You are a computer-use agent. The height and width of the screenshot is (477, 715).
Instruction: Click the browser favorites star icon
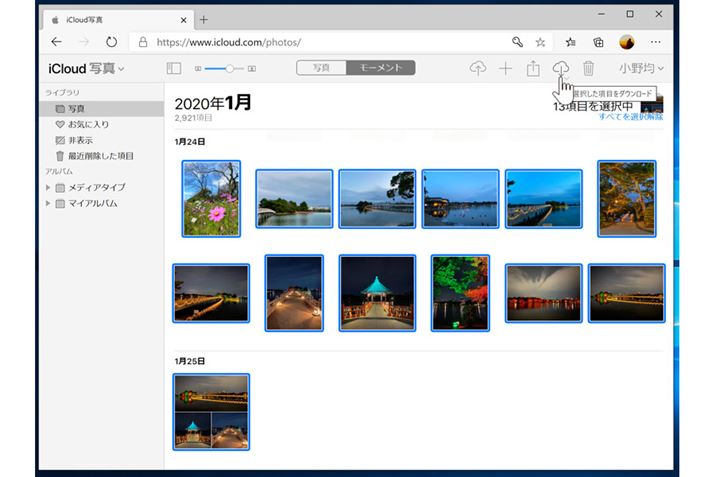point(541,42)
